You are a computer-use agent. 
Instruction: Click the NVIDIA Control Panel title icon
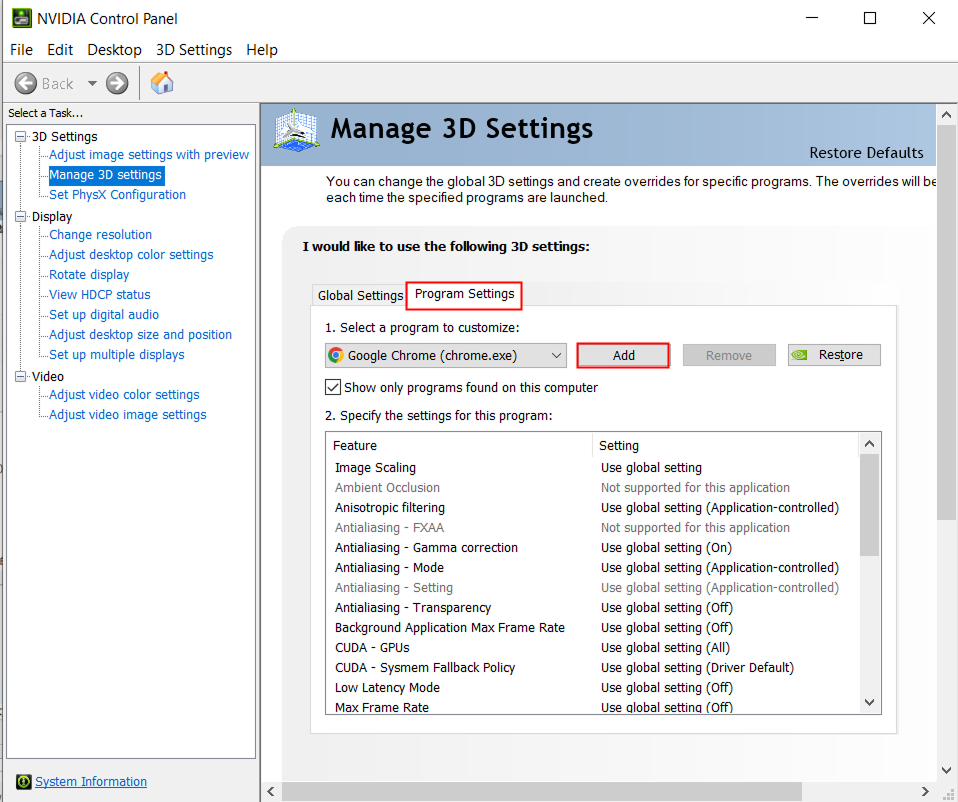tap(20, 18)
